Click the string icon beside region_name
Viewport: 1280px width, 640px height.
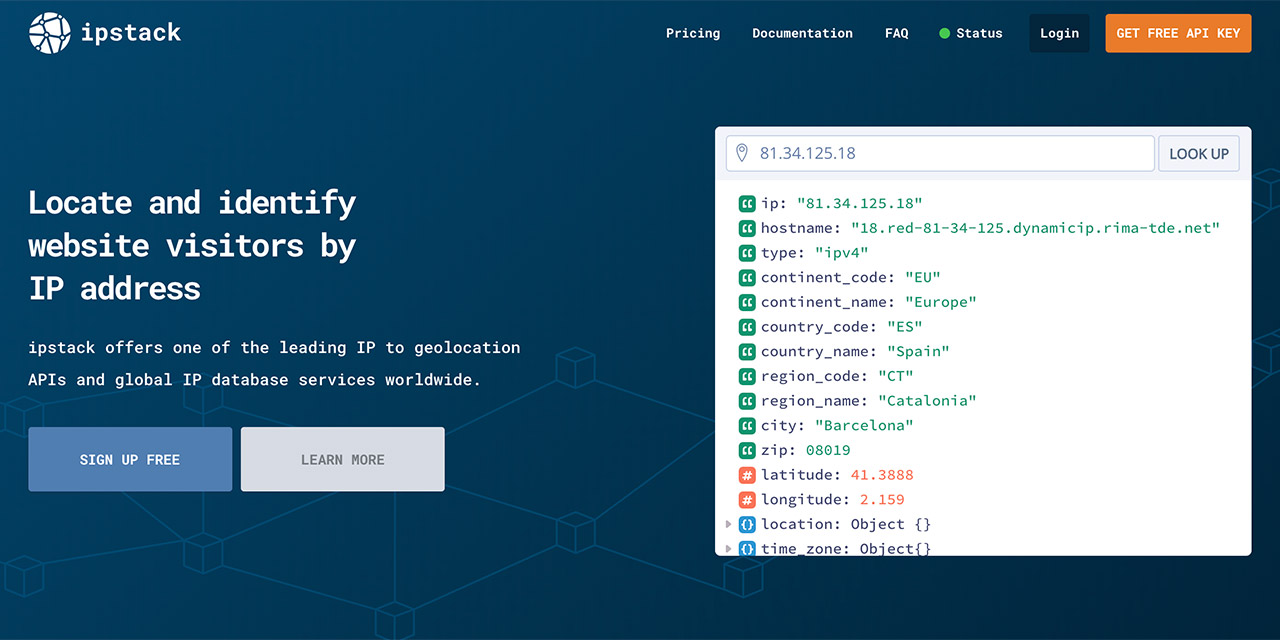click(747, 401)
